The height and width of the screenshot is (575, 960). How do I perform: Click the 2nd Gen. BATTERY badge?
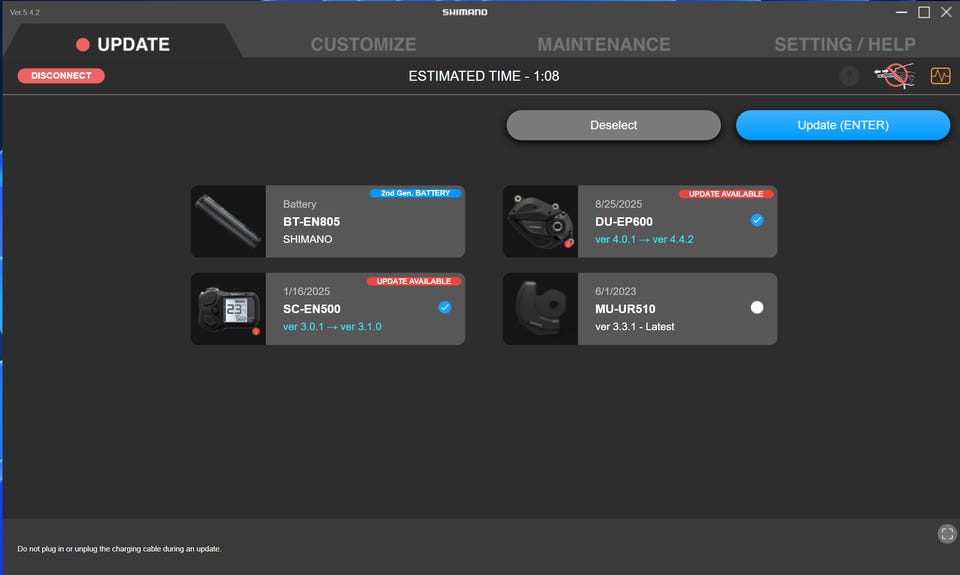tap(415, 193)
